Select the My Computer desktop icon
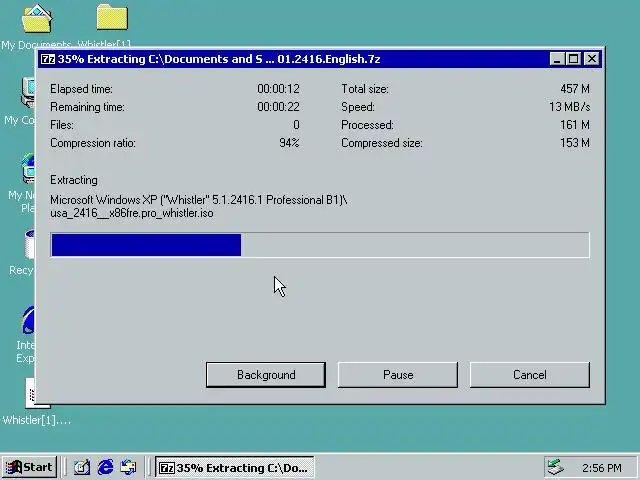Viewport: 640px width, 480px height. coord(20,102)
